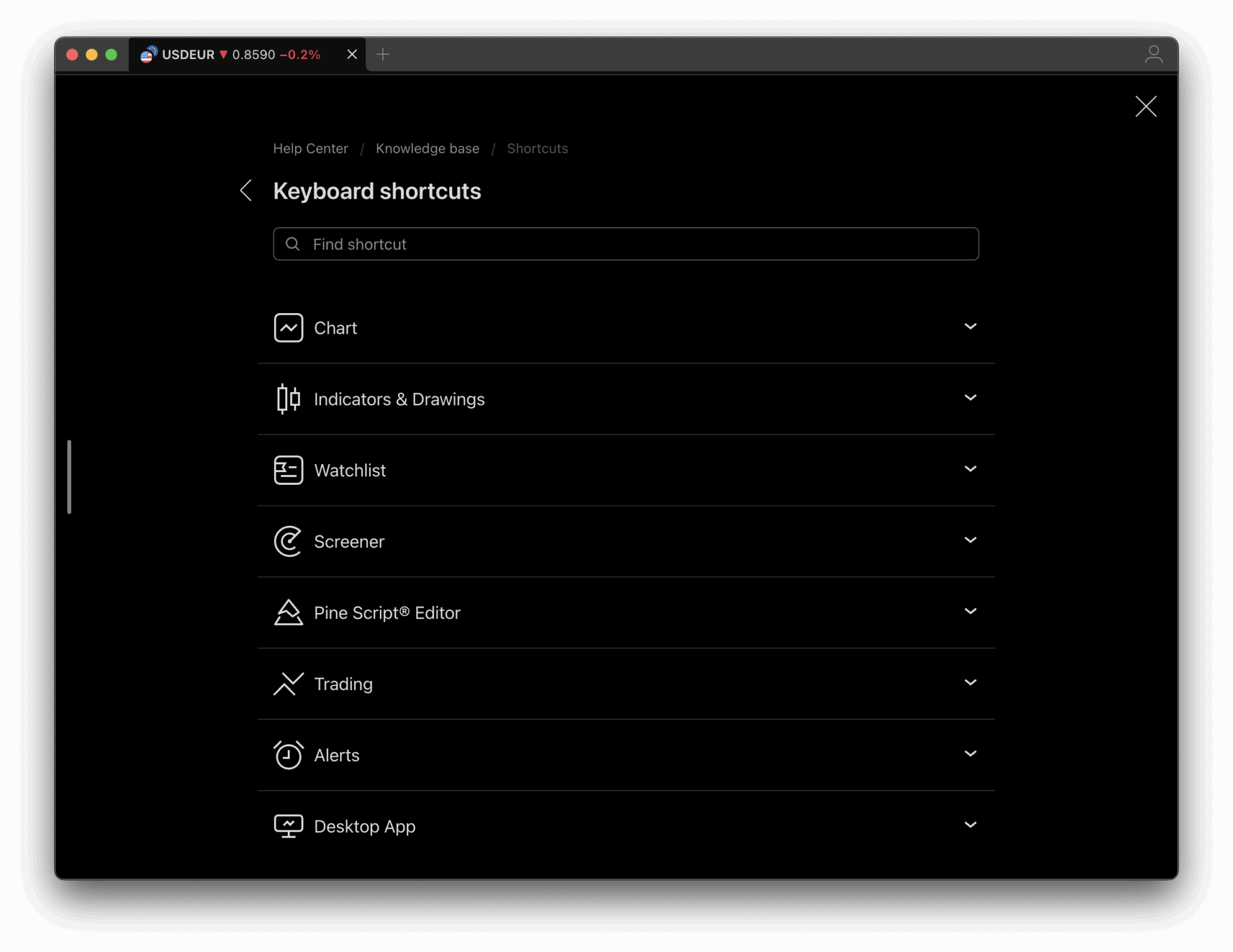Click the Alerts alarm clock icon
The width and height of the screenshot is (1233, 952).
(x=288, y=754)
